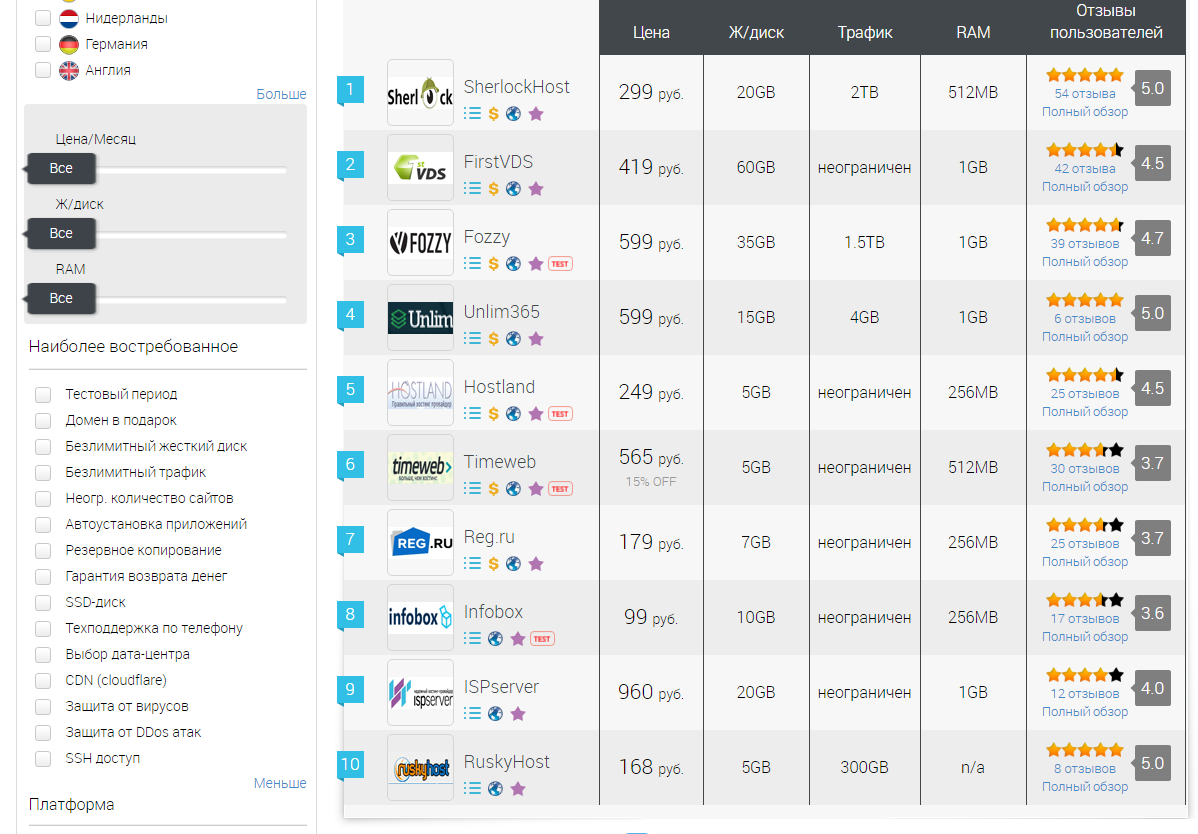This screenshot has height=834, width=1198.
Task: Click the globe icon under Infobox
Action: 495,638
